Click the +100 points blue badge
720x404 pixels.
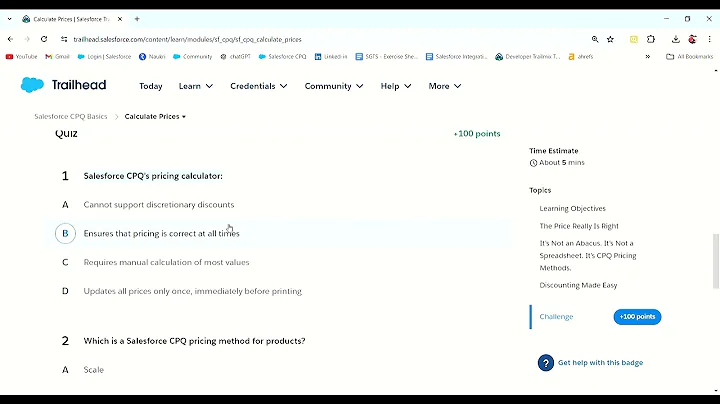tap(637, 317)
